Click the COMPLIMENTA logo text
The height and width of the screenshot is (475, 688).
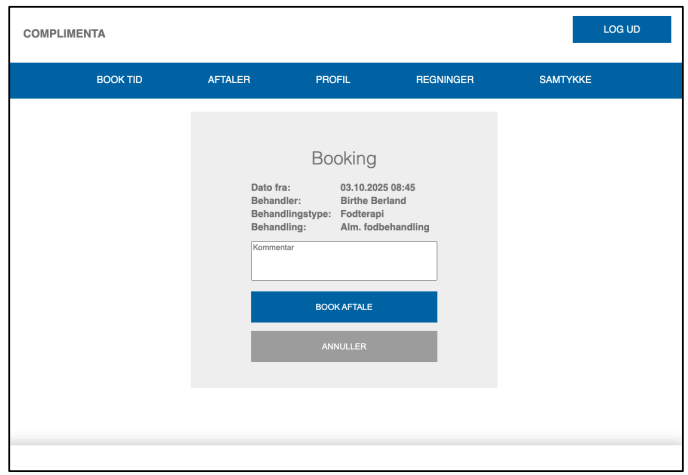(x=64, y=34)
